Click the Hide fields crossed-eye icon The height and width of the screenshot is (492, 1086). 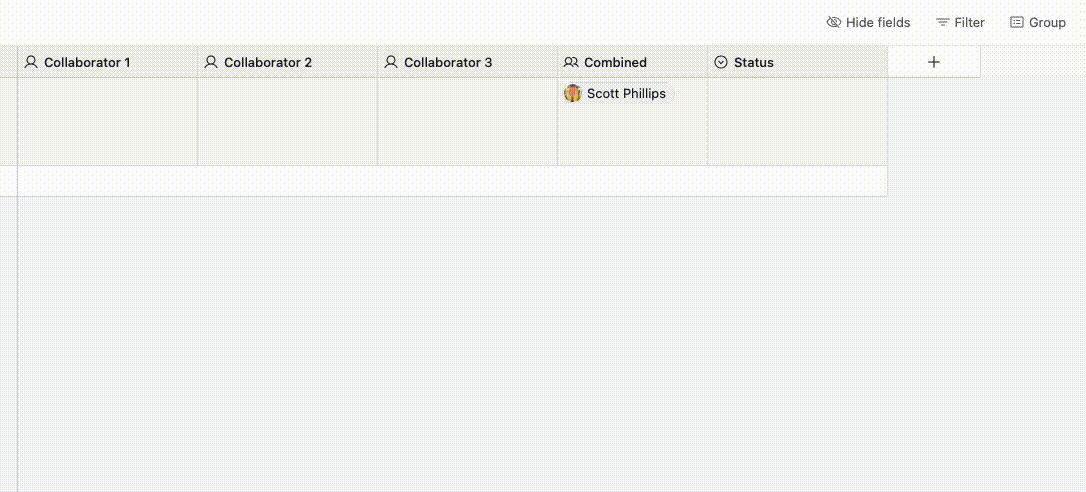(834, 22)
